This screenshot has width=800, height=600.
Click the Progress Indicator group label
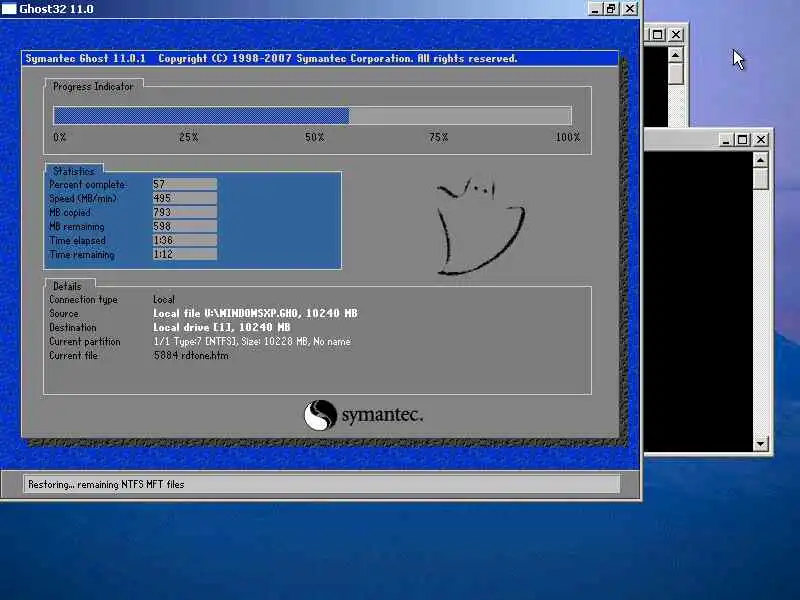click(93, 87)
